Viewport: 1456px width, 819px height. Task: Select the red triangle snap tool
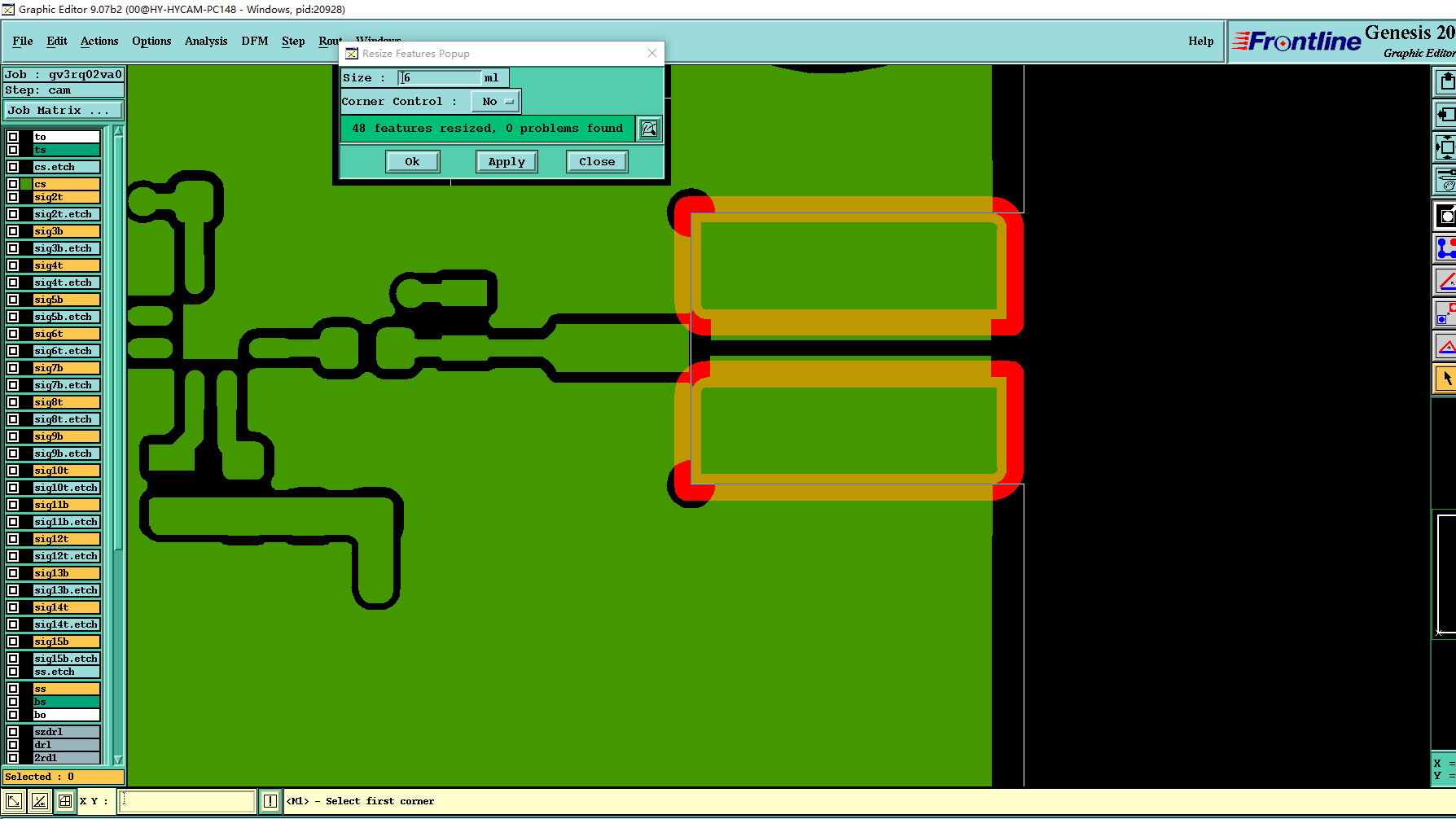pyautogui.click(x=1445, y=346)
